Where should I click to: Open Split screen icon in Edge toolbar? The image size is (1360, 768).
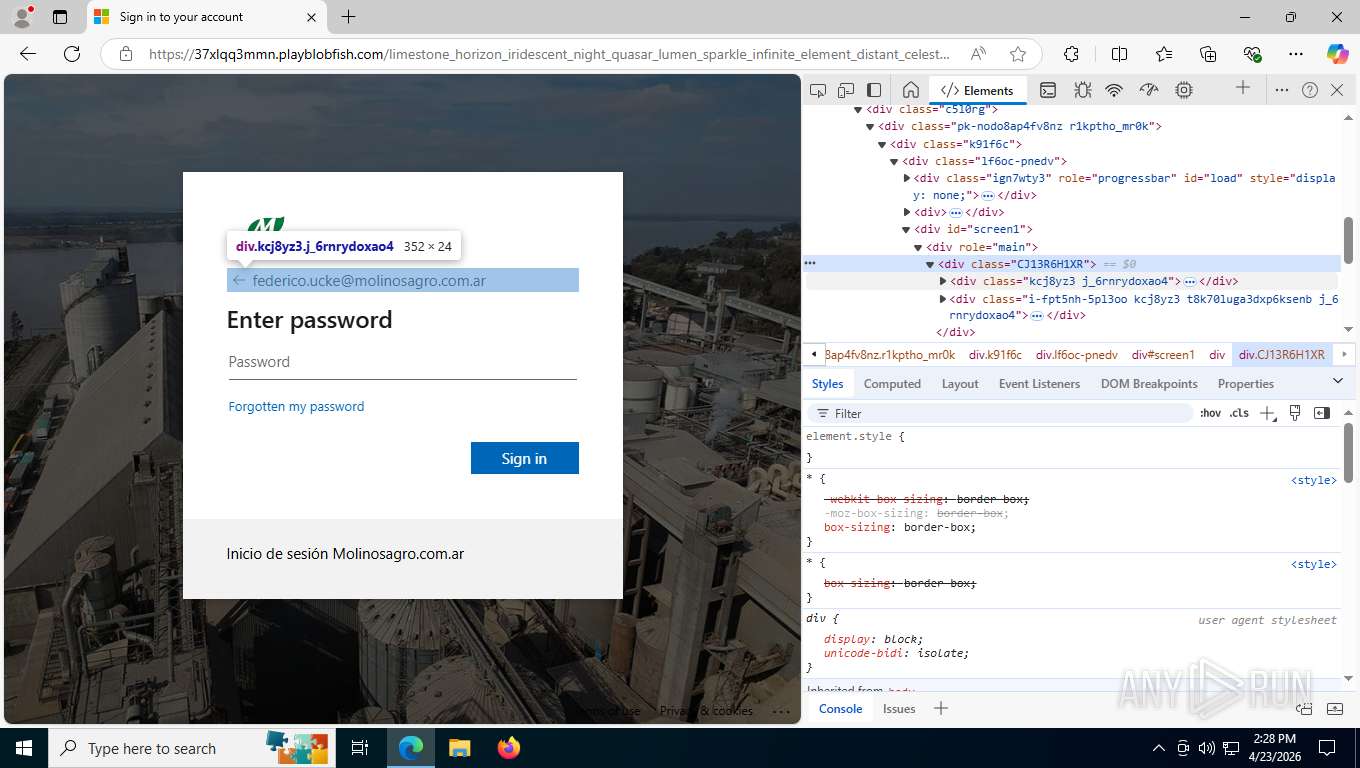[x=1120, y=54]
